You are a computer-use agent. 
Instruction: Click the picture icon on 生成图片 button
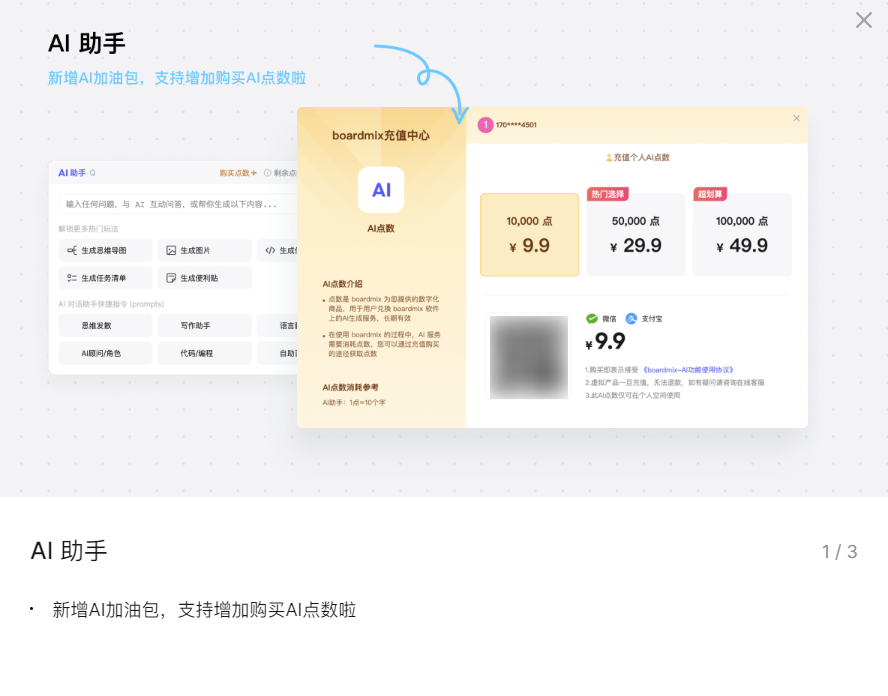(172, 250)
